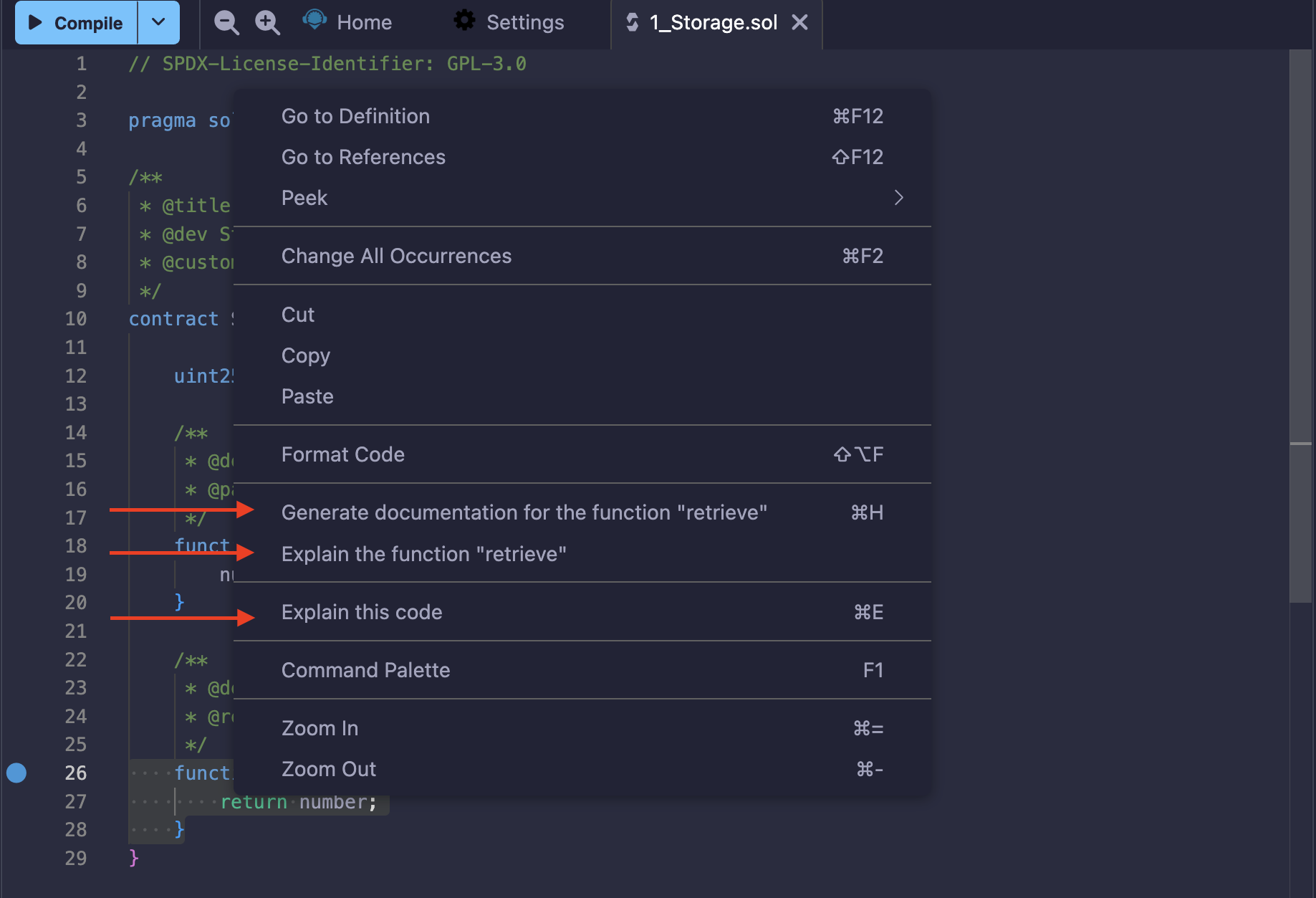Open the Command Palette entry
Viewport: 1316px width, 898px height.
coord(582,670)
